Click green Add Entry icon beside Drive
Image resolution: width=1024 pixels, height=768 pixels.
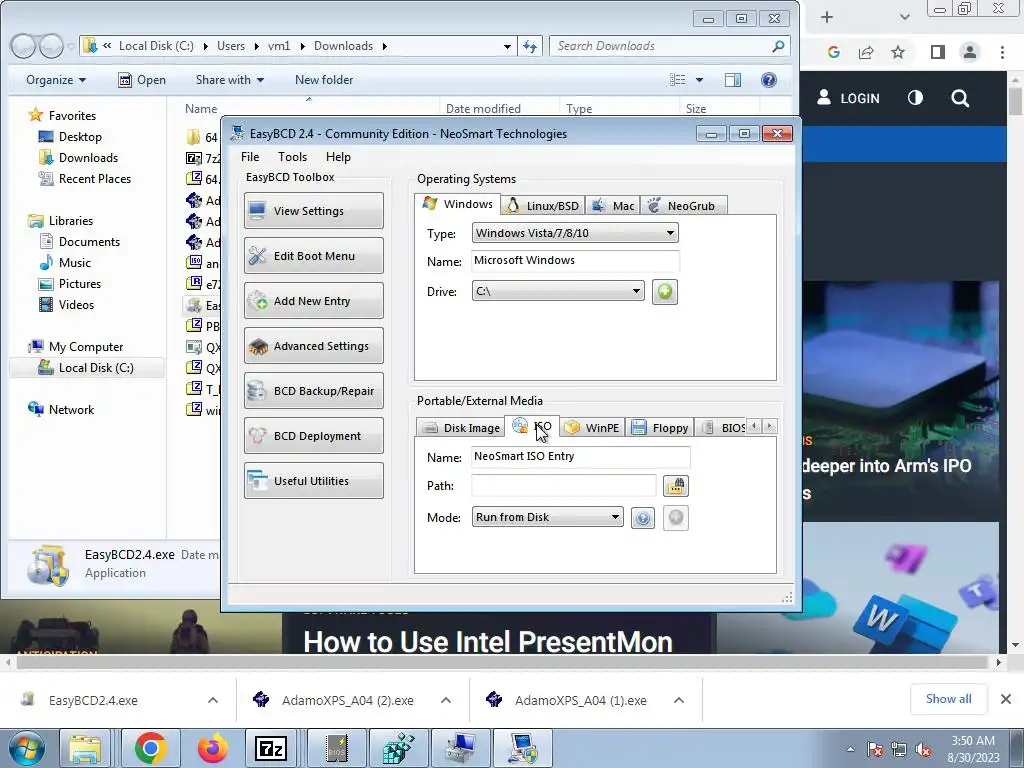[664, 291]
